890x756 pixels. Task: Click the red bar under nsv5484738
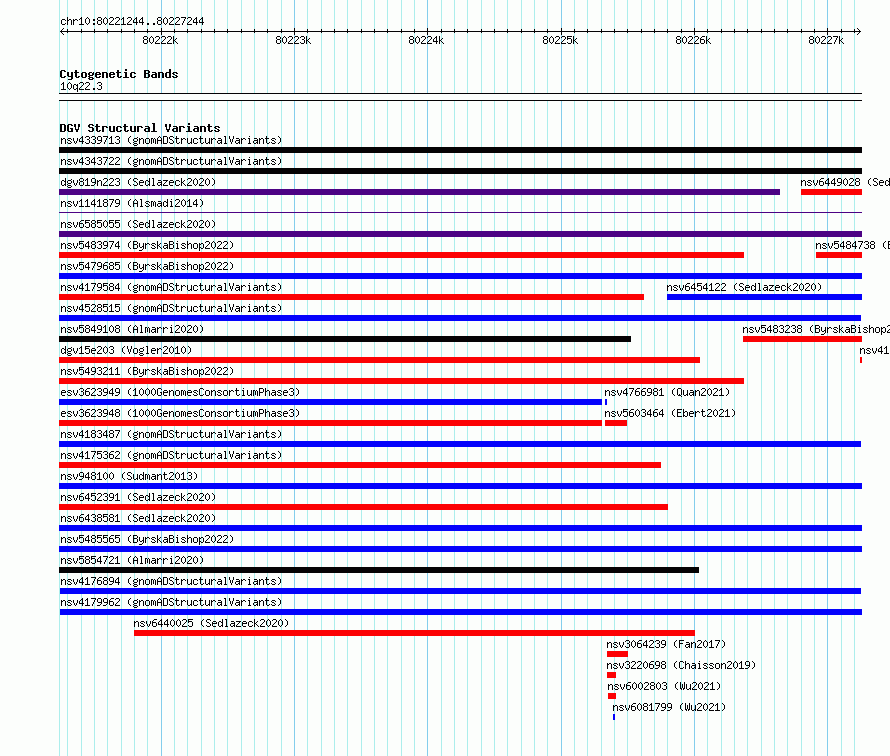(839, 255)
